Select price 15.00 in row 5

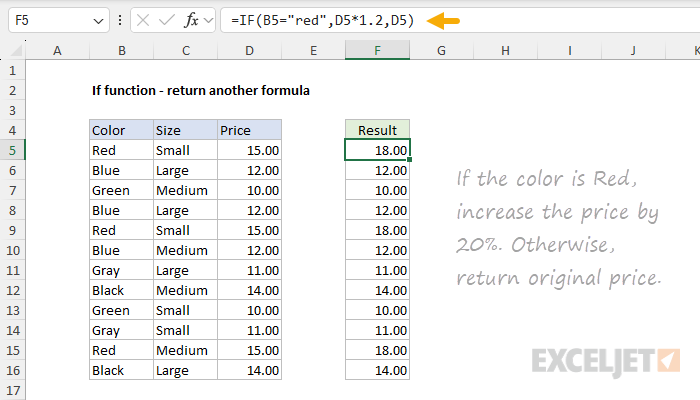(250, 150)
